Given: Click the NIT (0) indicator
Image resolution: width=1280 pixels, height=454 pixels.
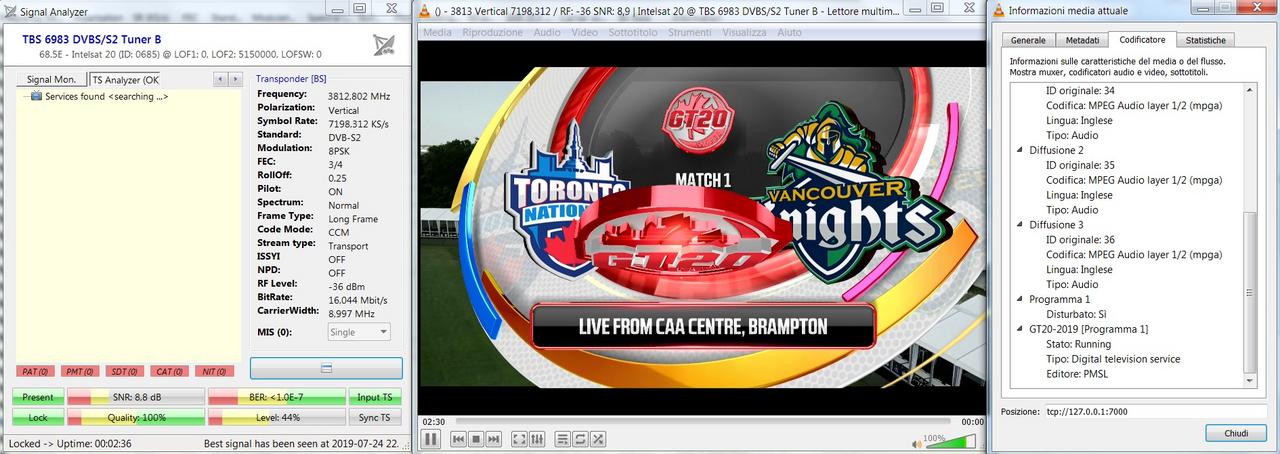Looking at the screenshot, I should tap(214, 372).
